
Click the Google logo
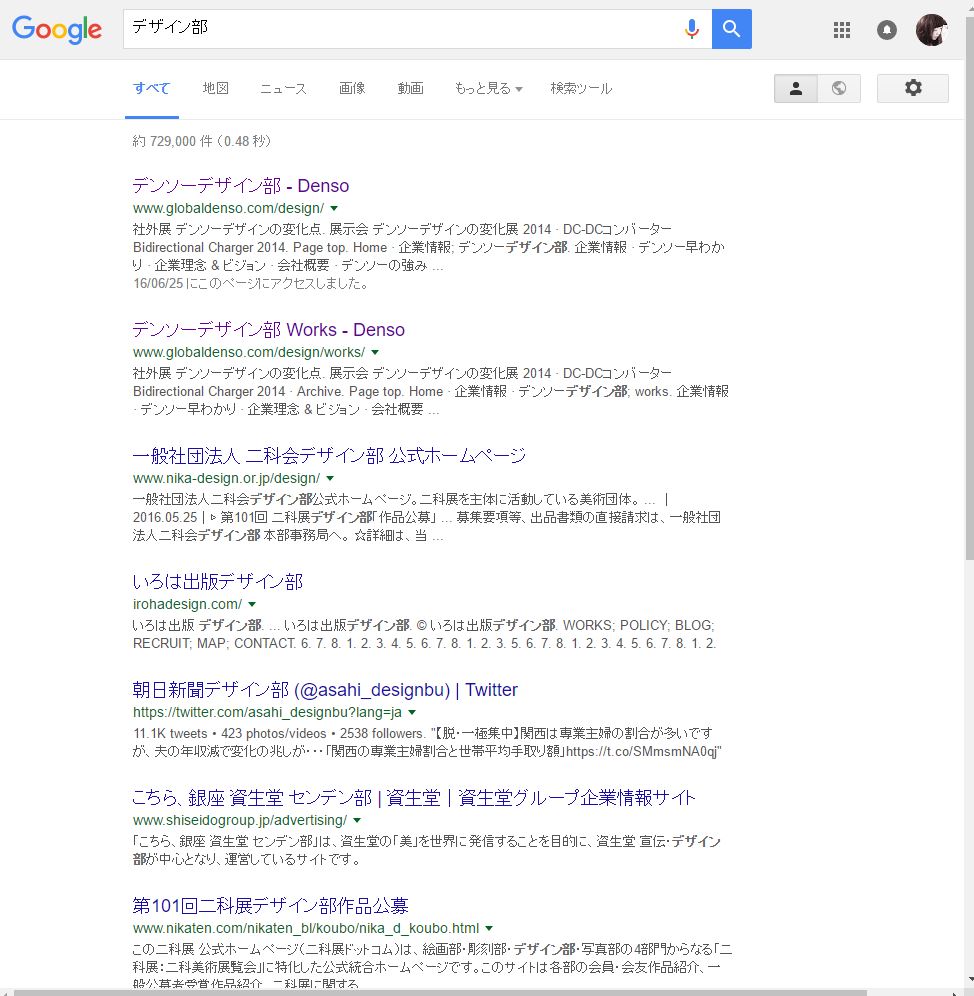pyautogui.click(x=57, y=29)
